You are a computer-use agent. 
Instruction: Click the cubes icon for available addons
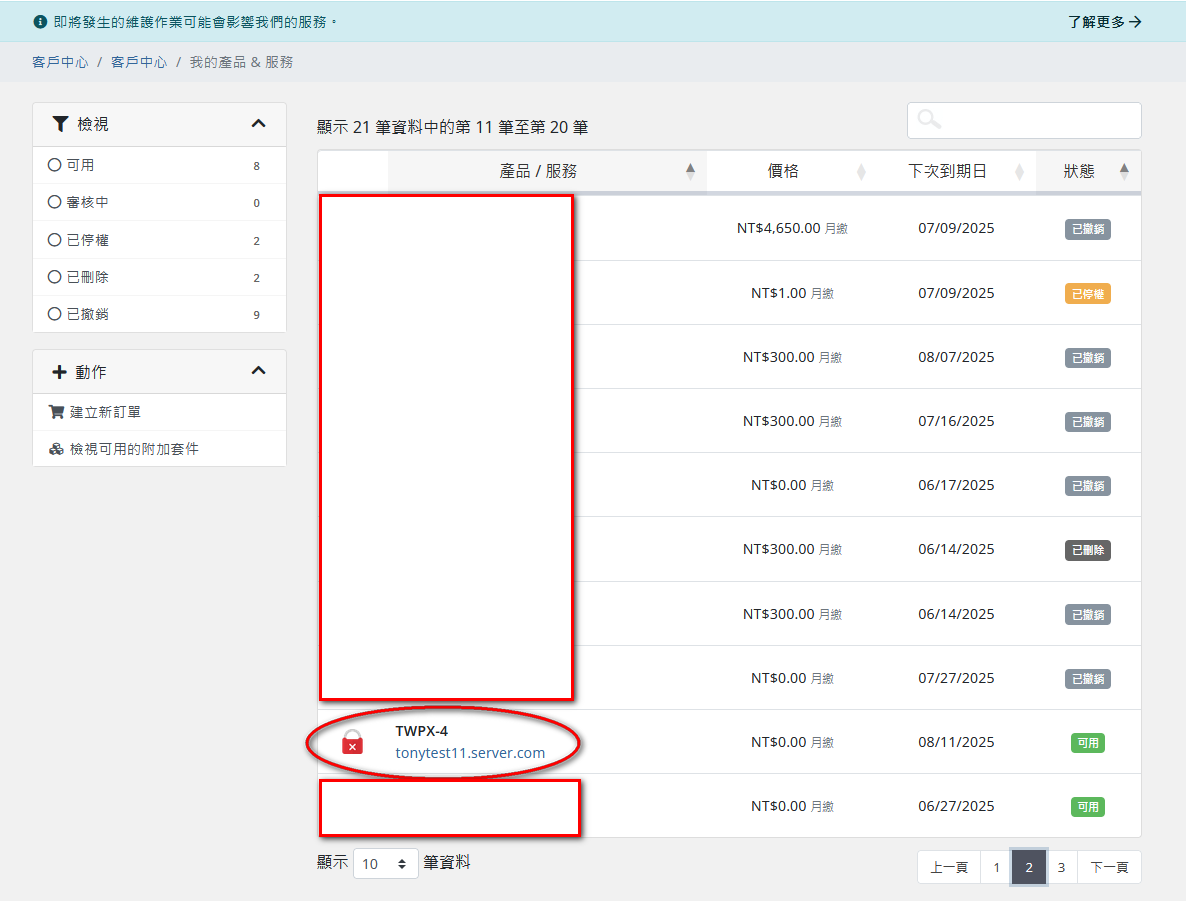click(56, 449)
